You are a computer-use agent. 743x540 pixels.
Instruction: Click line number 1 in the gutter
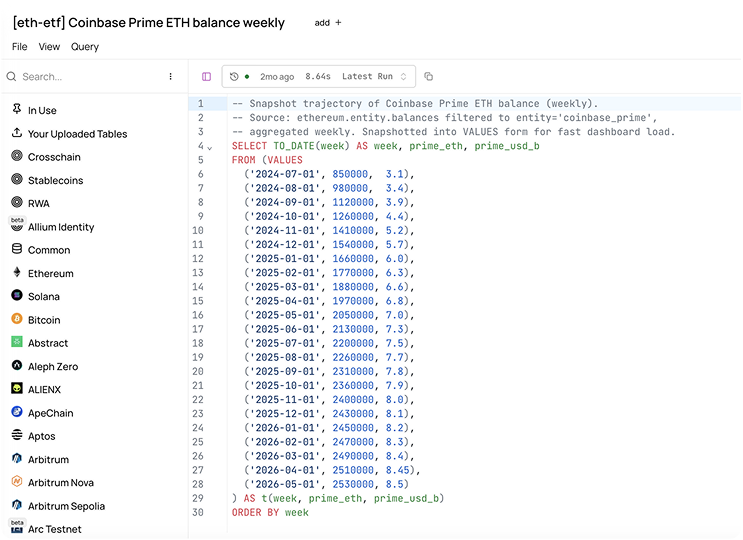(200, 103)
